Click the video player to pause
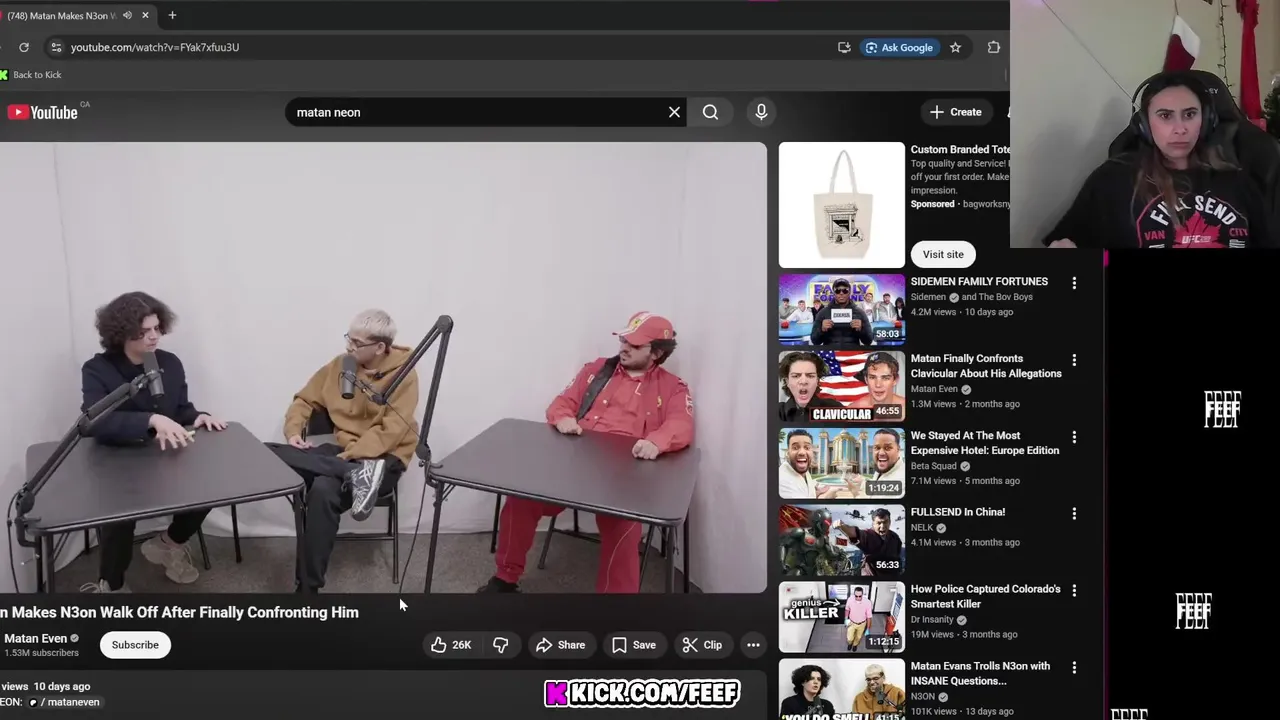1280x720 pixels. tap(383, 367)
